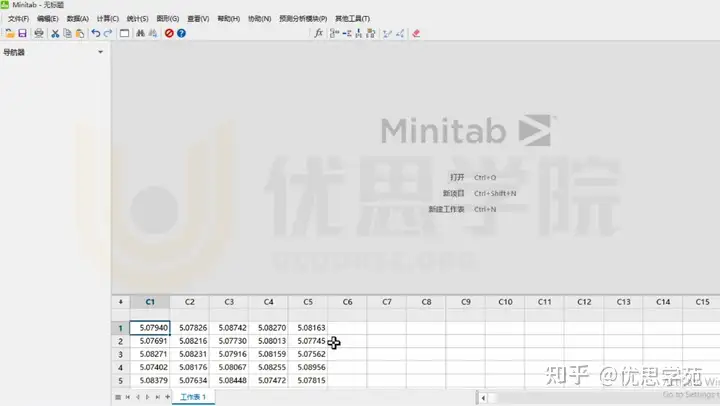The image size is (720, 406).
Task: Click the 打开 Ctrl+O shortcut link
Action: click(x=472, y=177)
